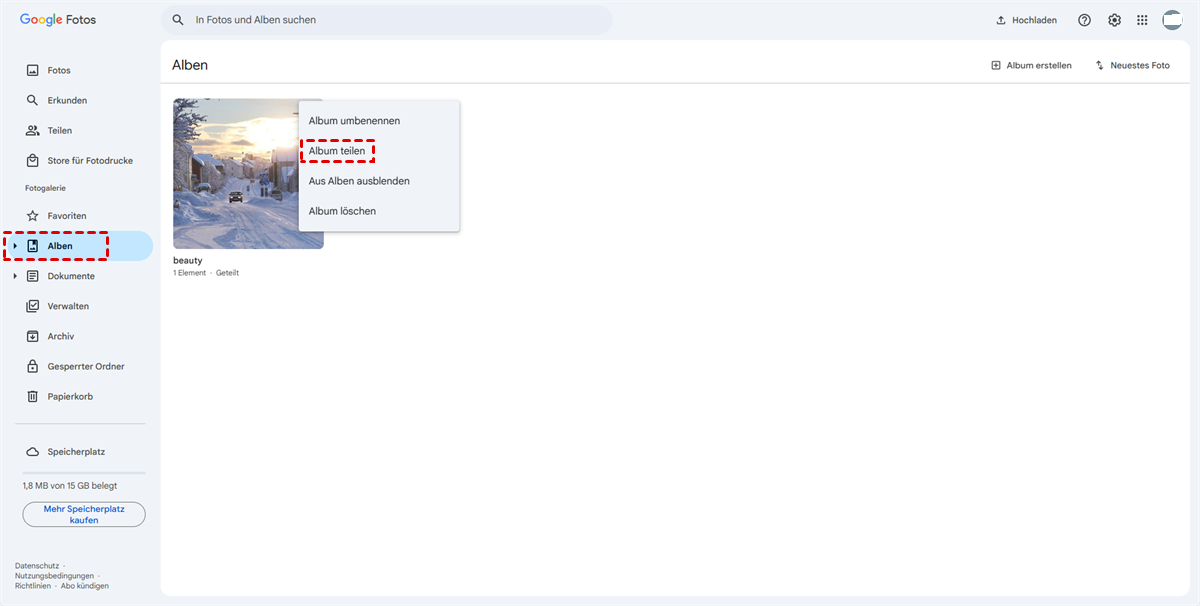Click the Hochladen upload button
Image resolution: width=1200 pixels, height=606 pixels.
[1027, 20]
